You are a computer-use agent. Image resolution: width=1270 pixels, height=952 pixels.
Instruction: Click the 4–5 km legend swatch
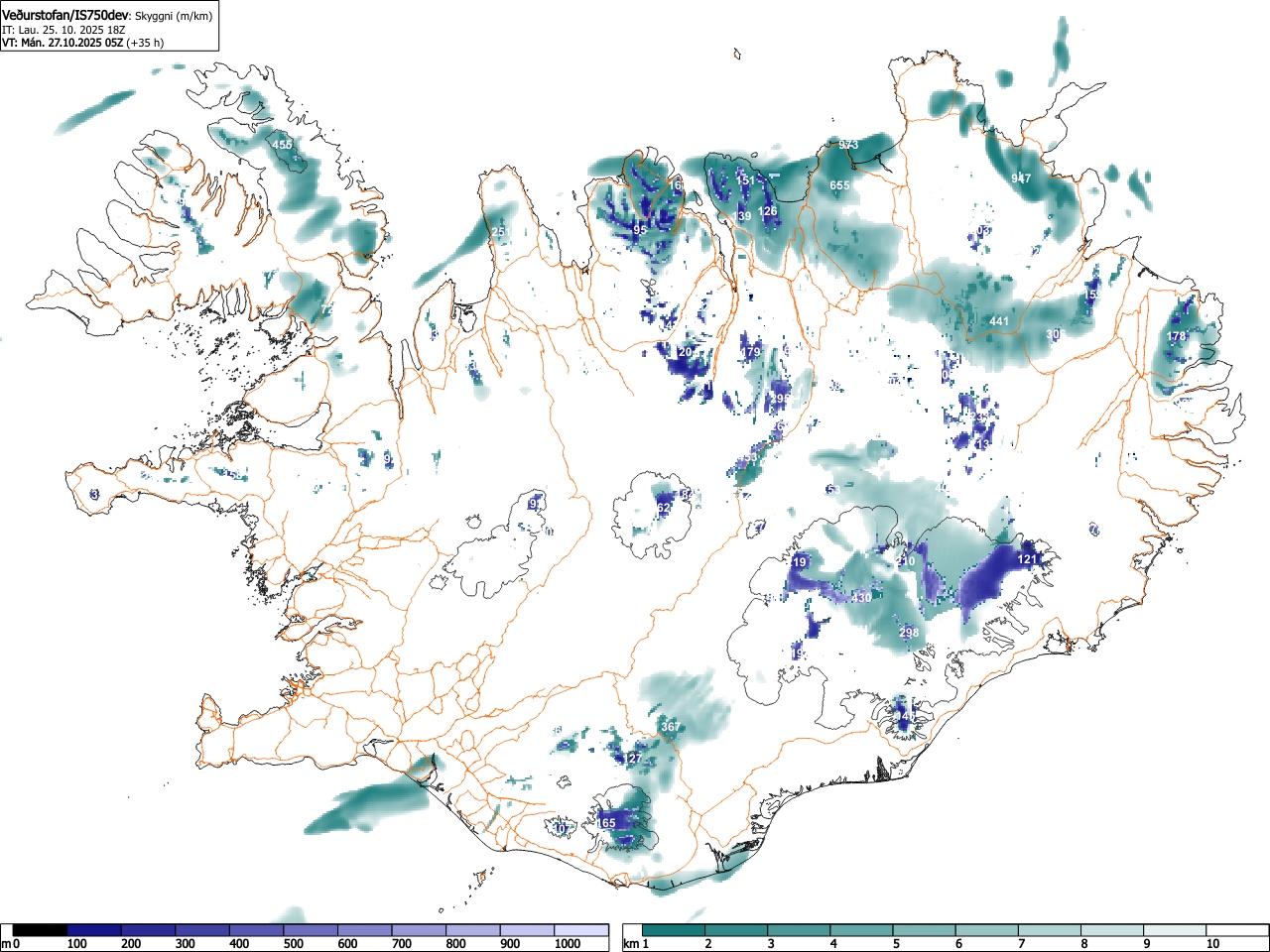pyautogui.click(x=861, y=930)
